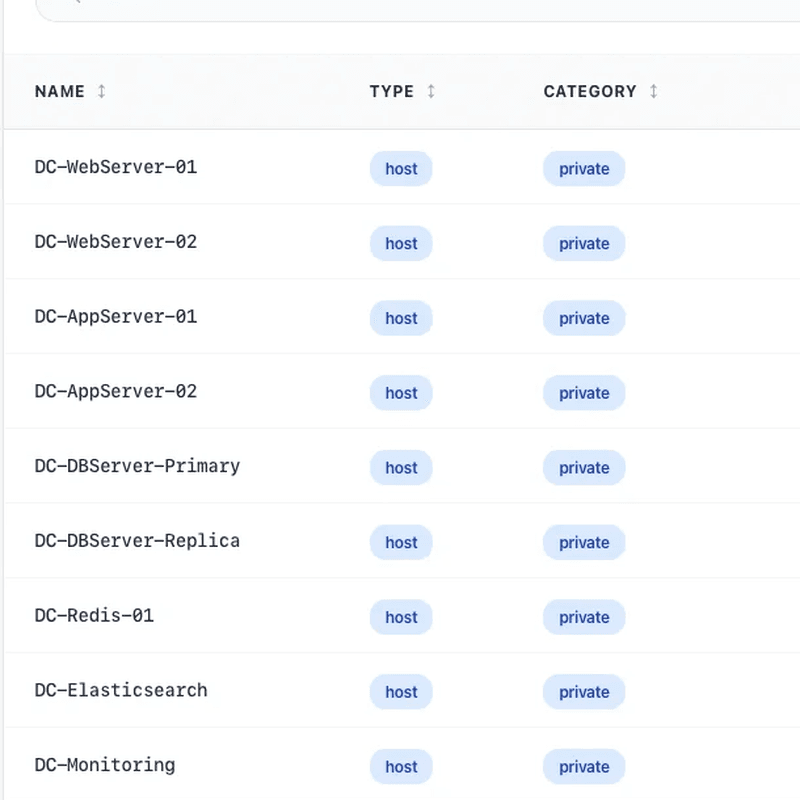
Task: Click DC-Monitoring at the bottom row
Action: (x=104, y=765)
